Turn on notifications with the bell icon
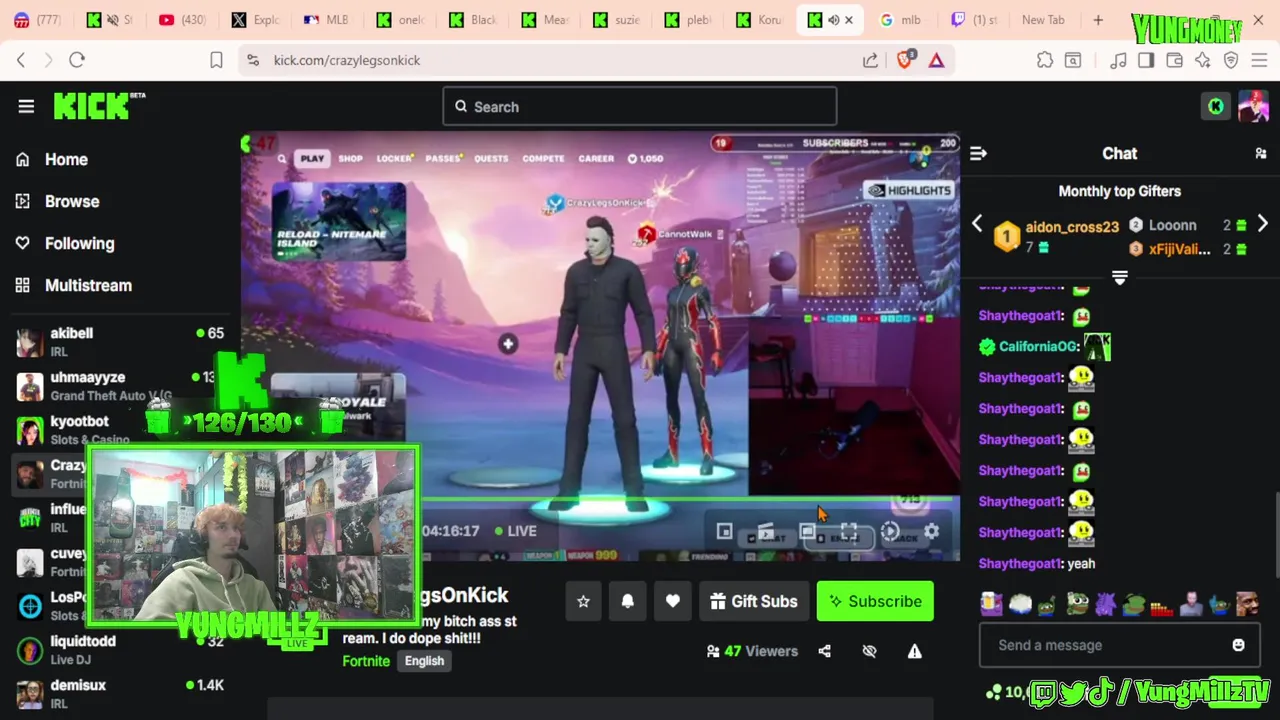The height and width of the screenshot is (720, 1280). [628, 601]
